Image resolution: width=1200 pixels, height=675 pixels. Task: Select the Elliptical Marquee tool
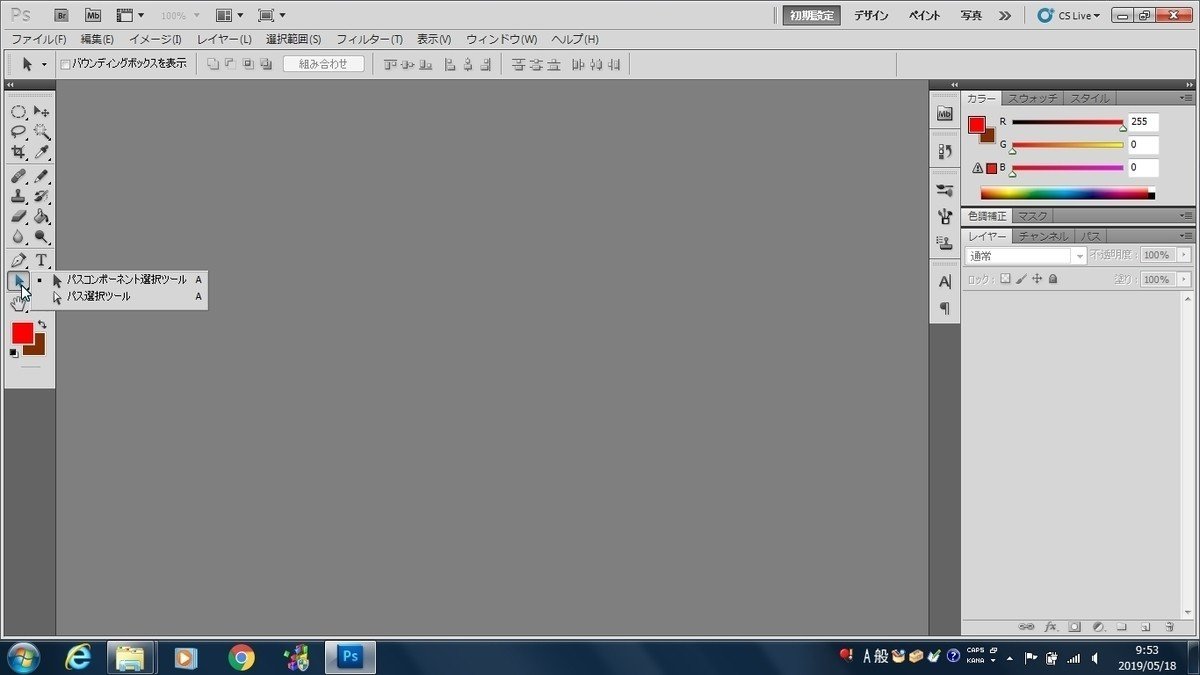click(18, 111)
